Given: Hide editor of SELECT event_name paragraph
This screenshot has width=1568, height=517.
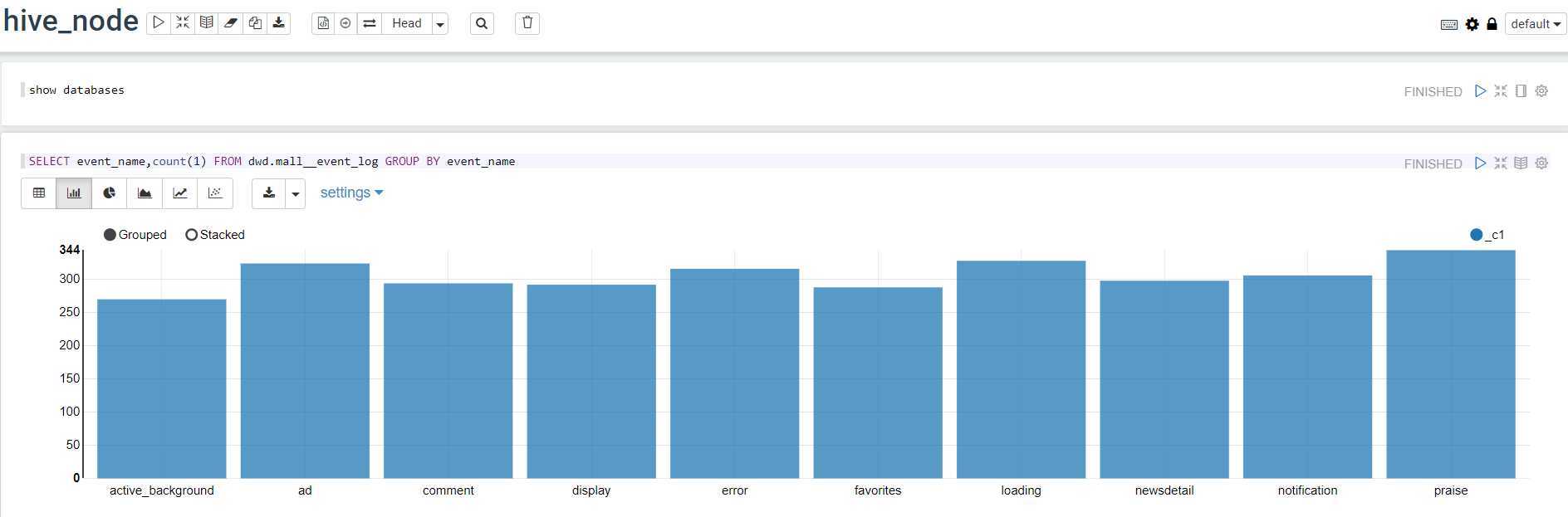Looking at the screenshot, I should tap(1501, 163).
